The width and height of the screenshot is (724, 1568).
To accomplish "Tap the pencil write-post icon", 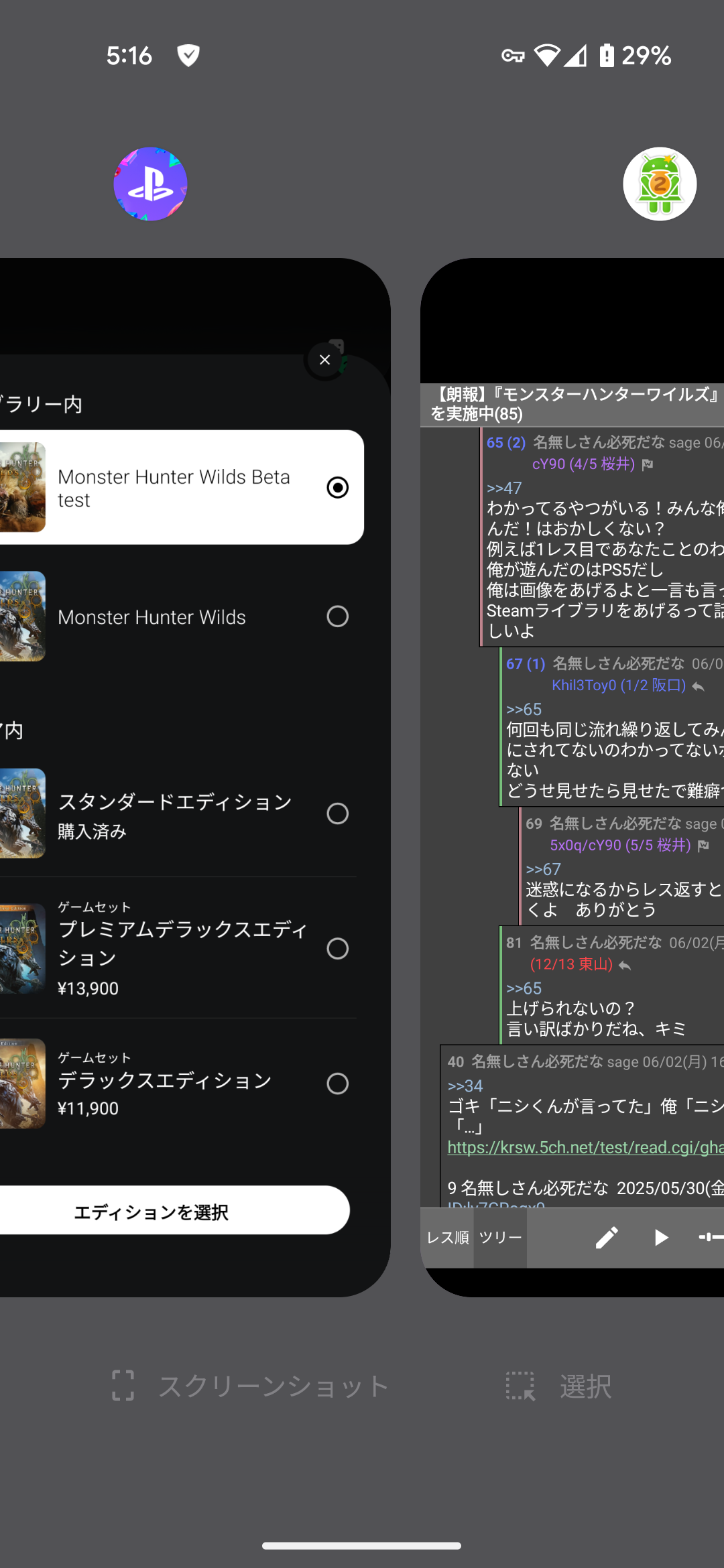I will click(x=607, y=1238).
